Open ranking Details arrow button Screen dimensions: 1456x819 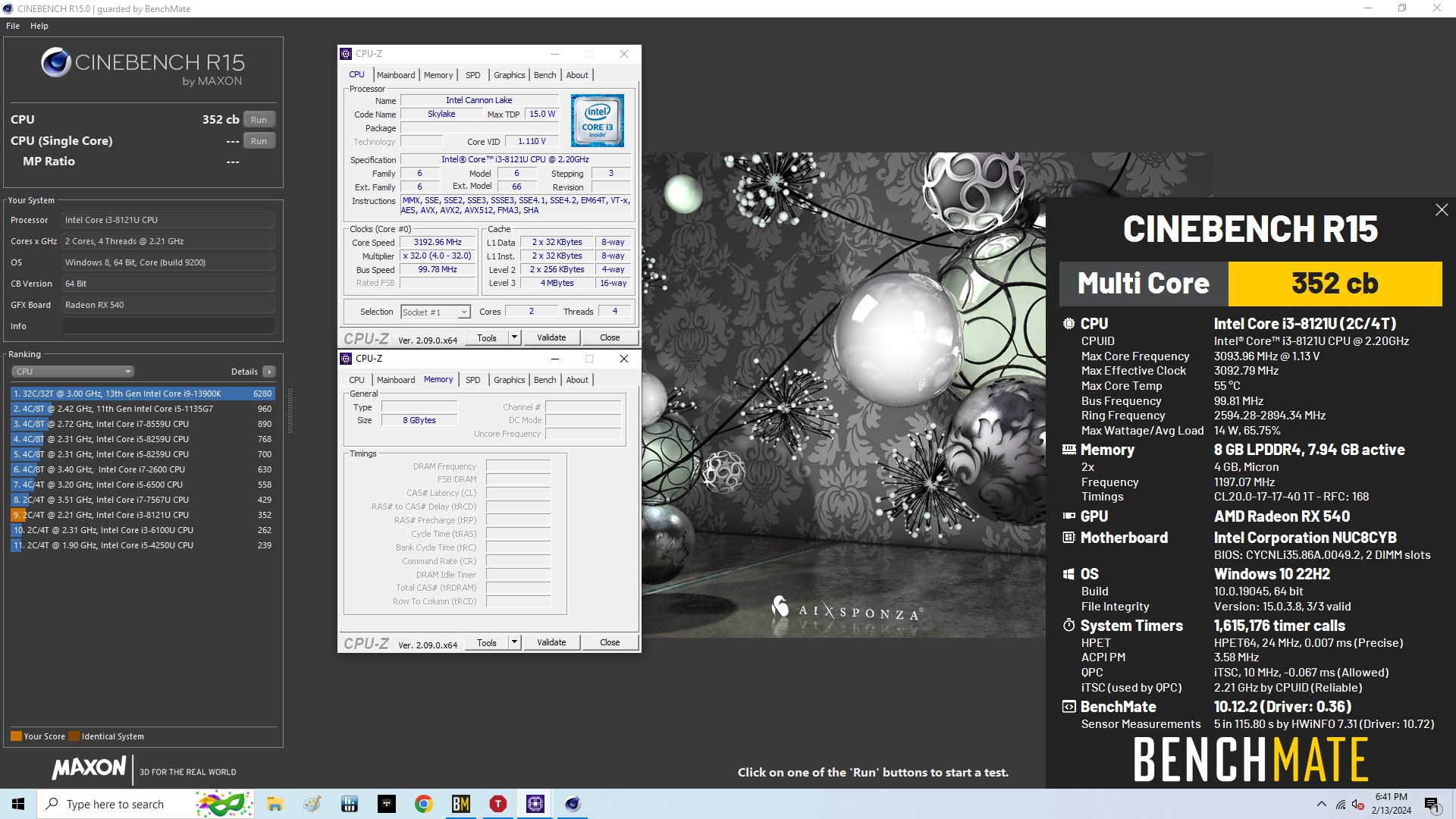(x=268, y=372)
